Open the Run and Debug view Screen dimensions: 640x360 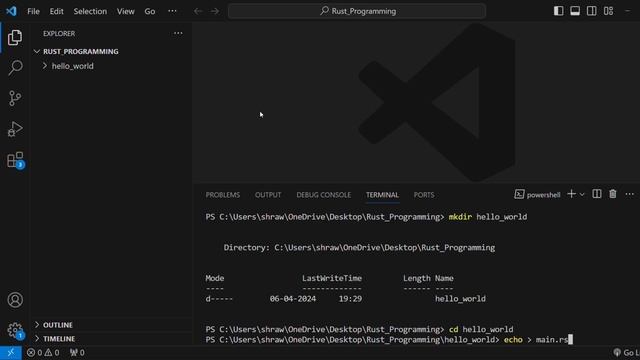15,129
